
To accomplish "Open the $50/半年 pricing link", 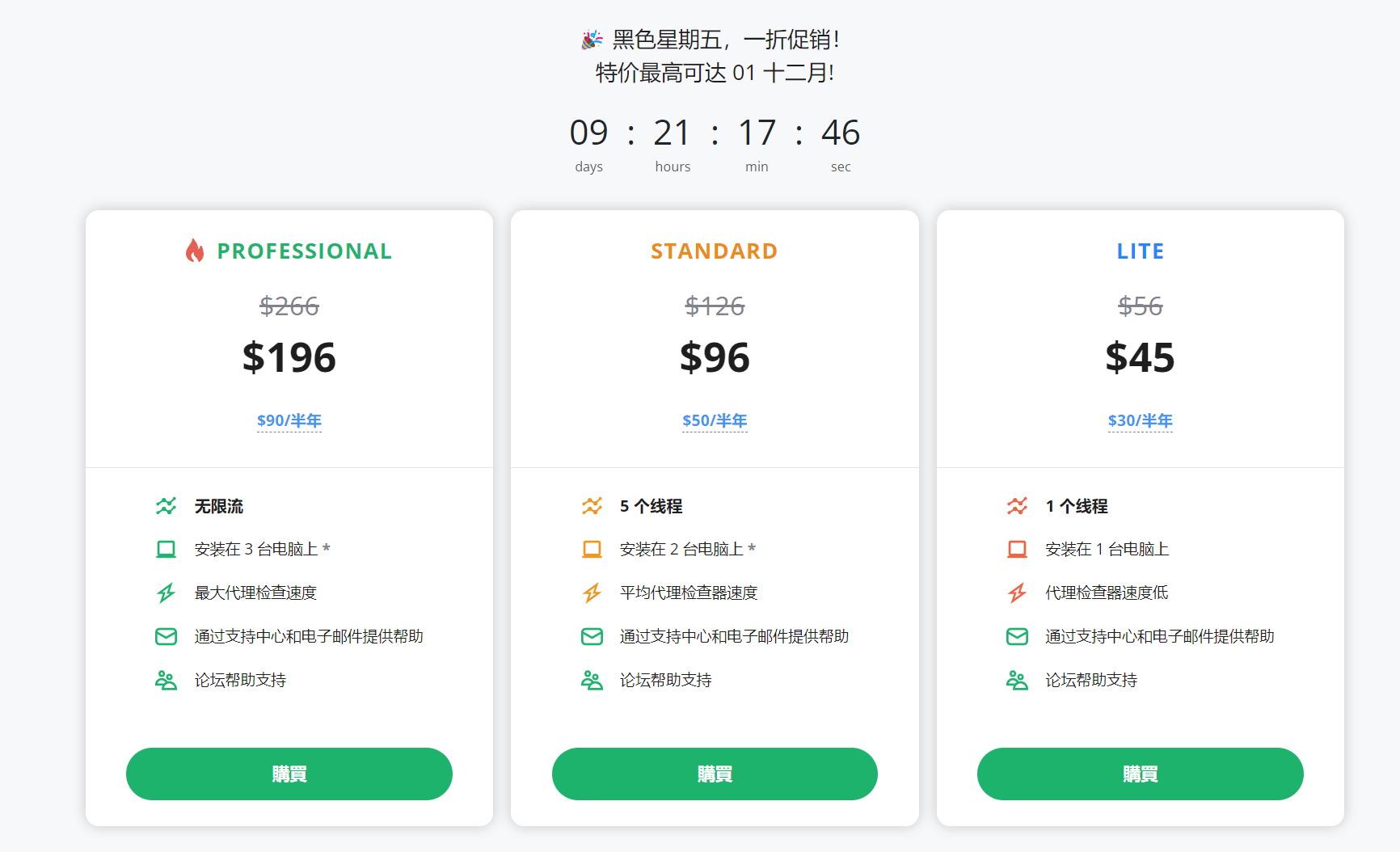I will tap(715, 420).
